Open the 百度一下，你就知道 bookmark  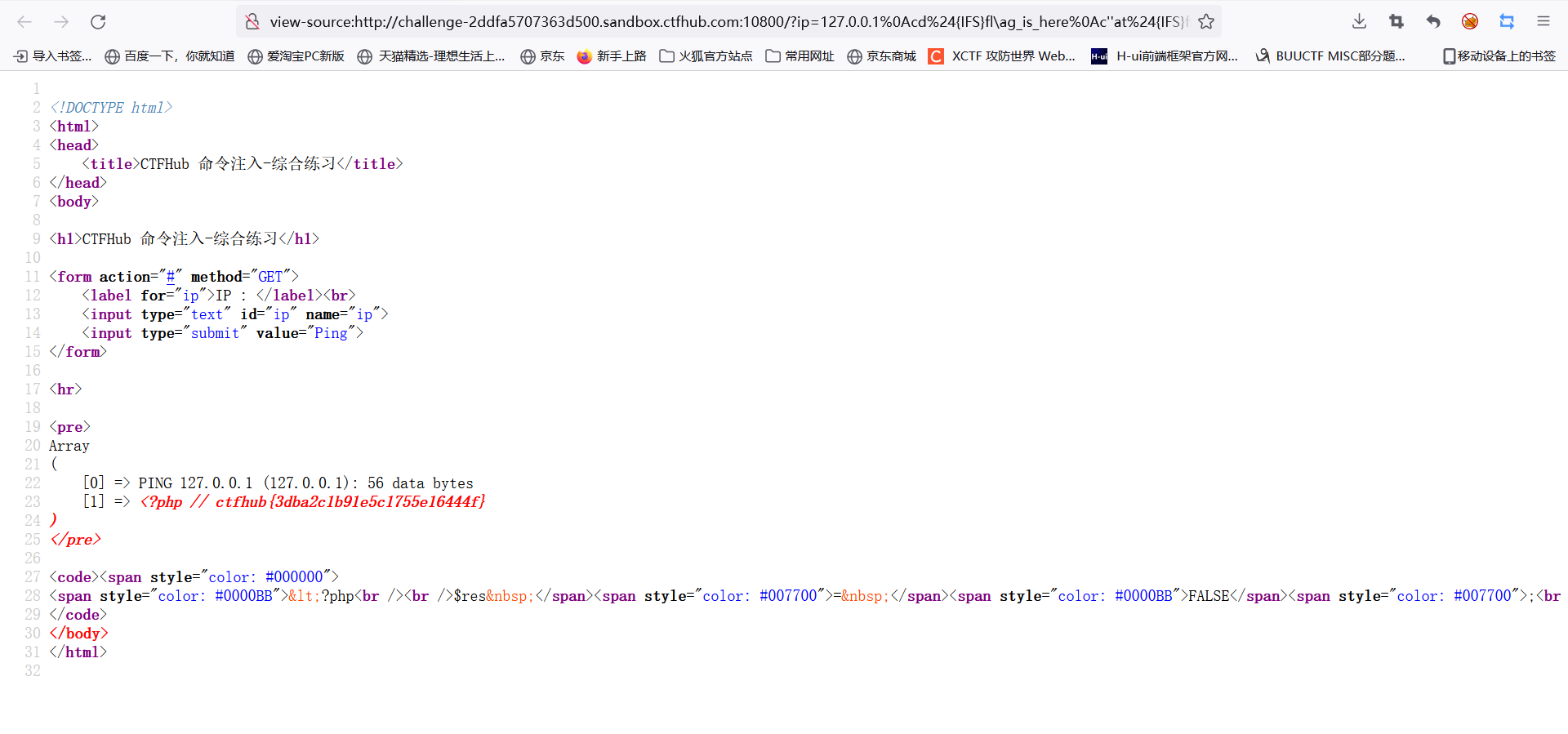(170, 56)
